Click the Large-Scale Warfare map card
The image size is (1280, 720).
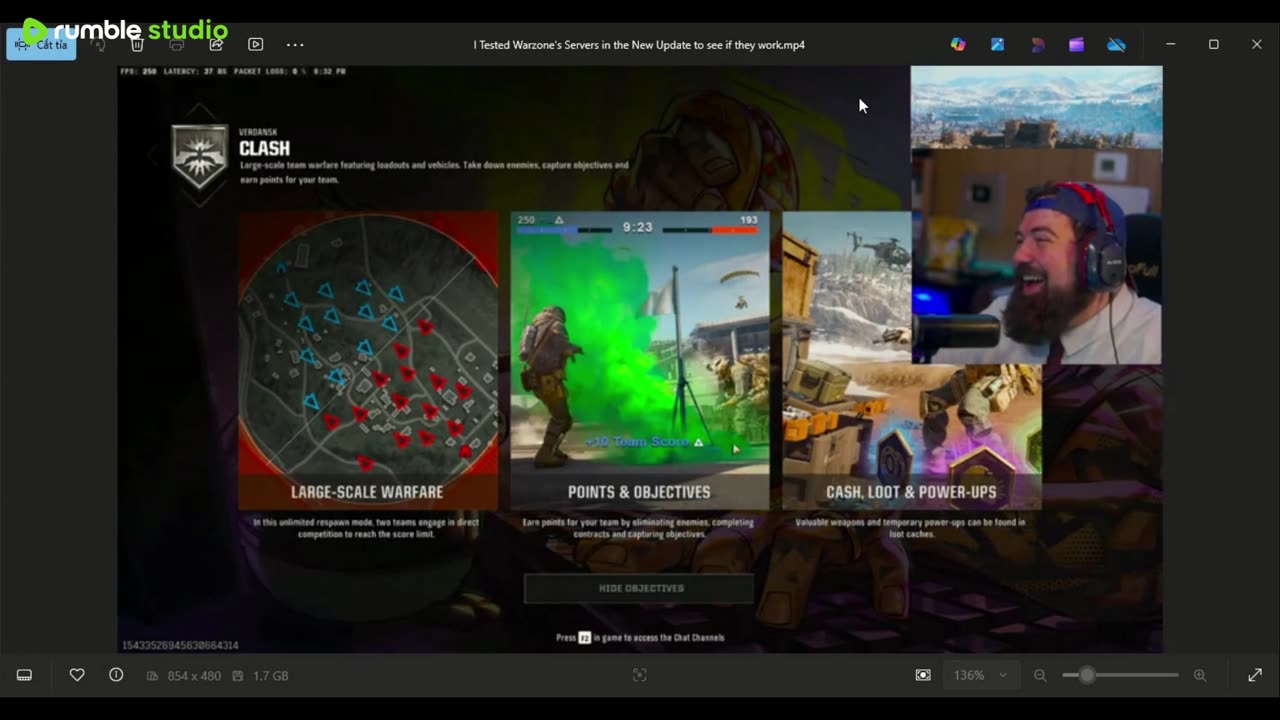click(x=368, y=360)
